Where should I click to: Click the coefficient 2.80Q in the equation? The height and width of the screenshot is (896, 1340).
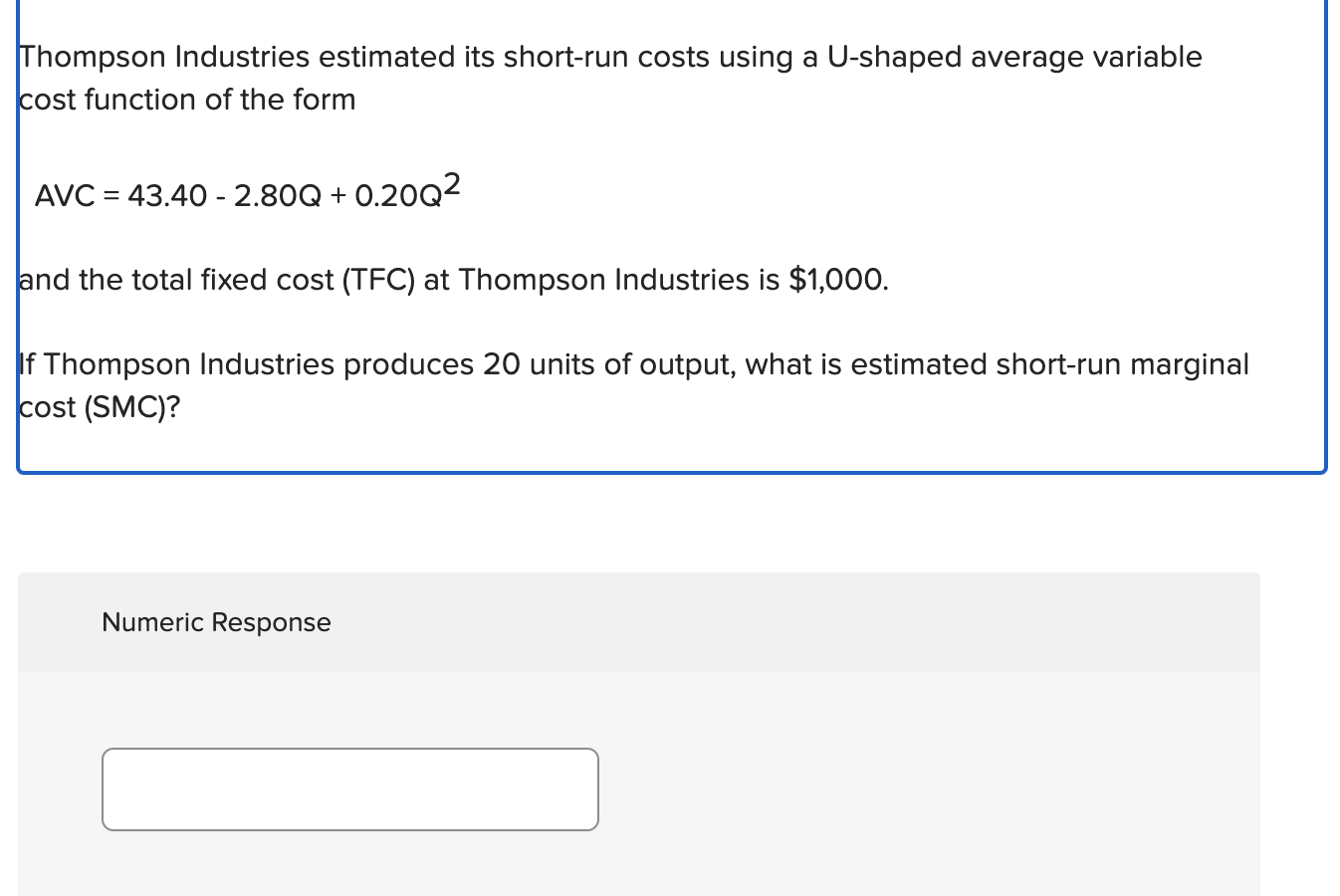277,196
